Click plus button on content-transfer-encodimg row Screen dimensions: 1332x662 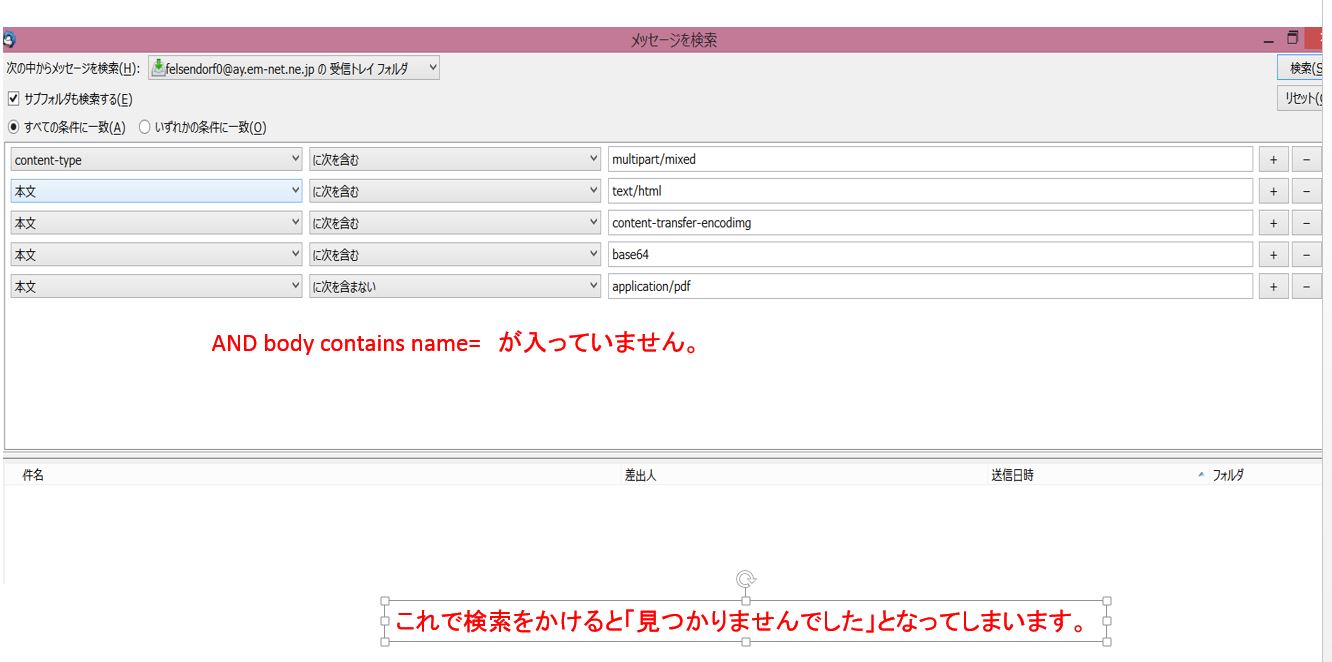click(1273, 223)
